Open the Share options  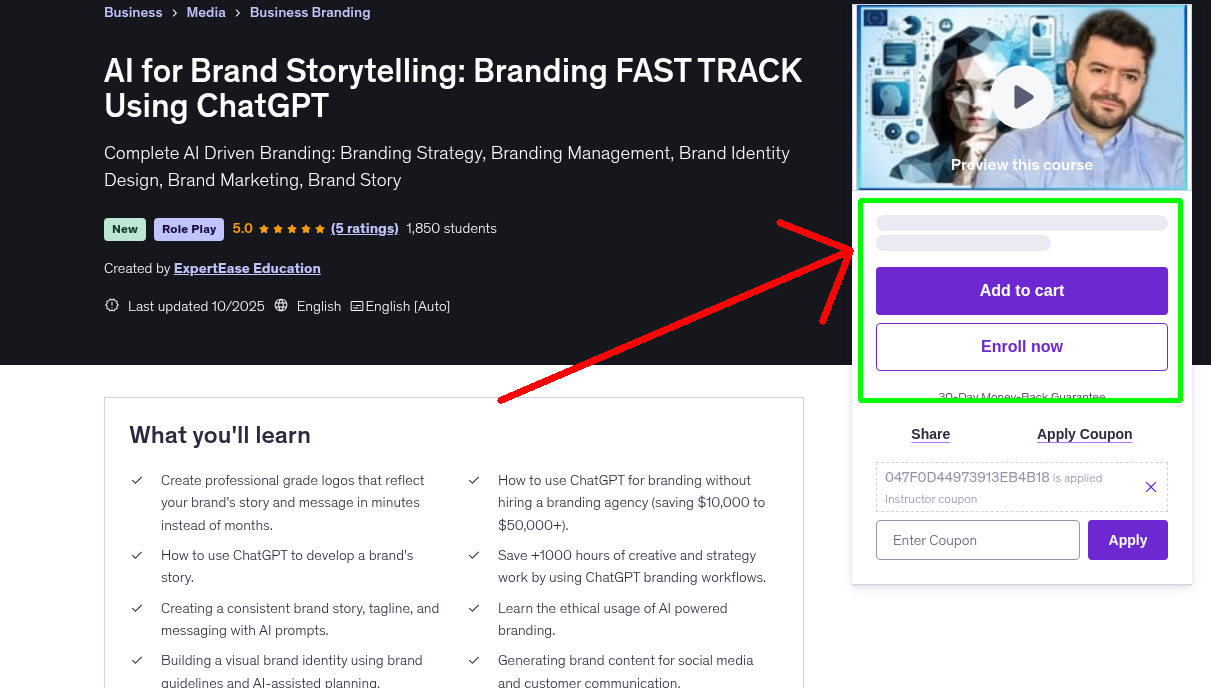tap(930, 434)
